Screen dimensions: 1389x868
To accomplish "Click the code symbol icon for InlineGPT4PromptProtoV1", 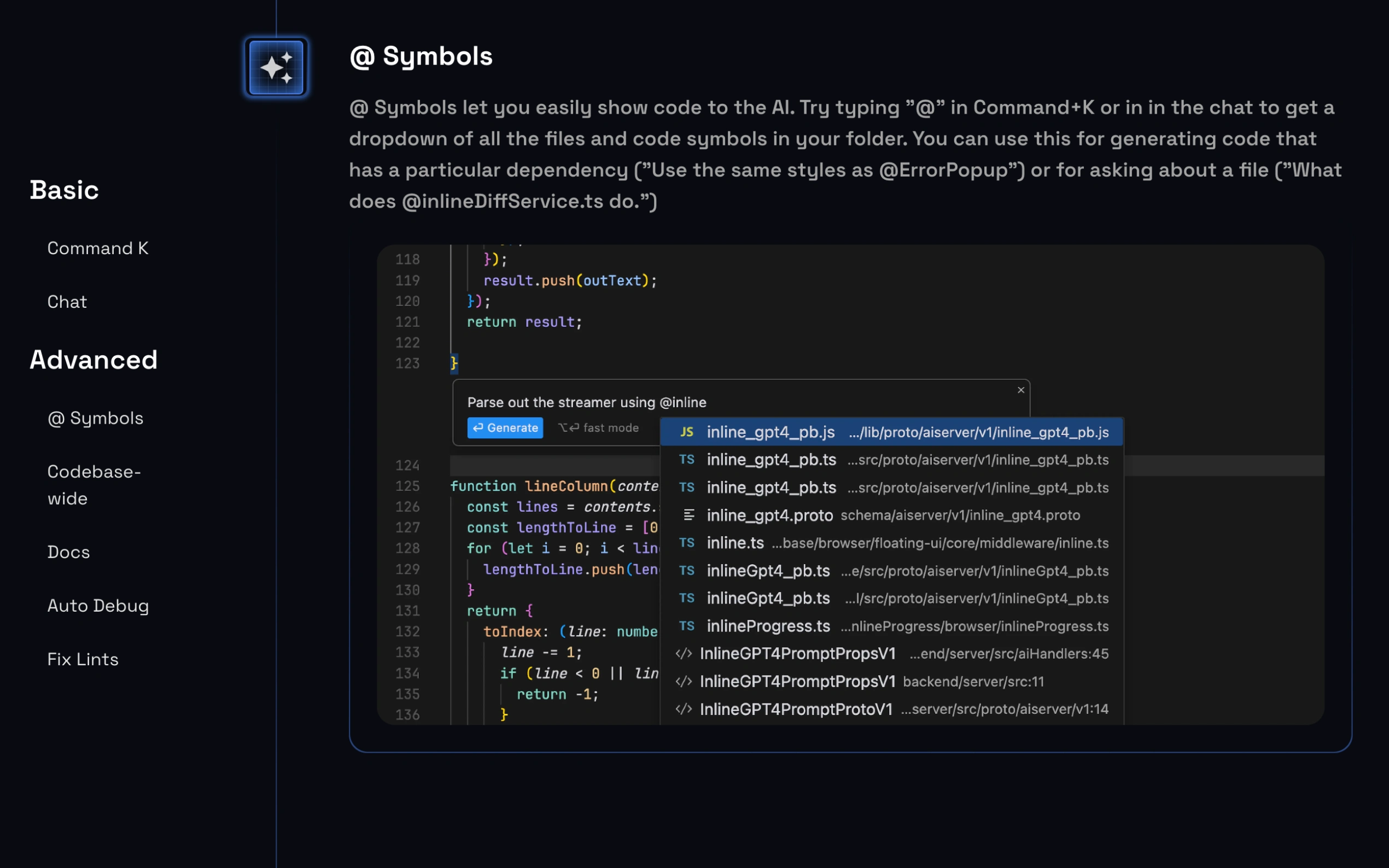I will (684, 709).
